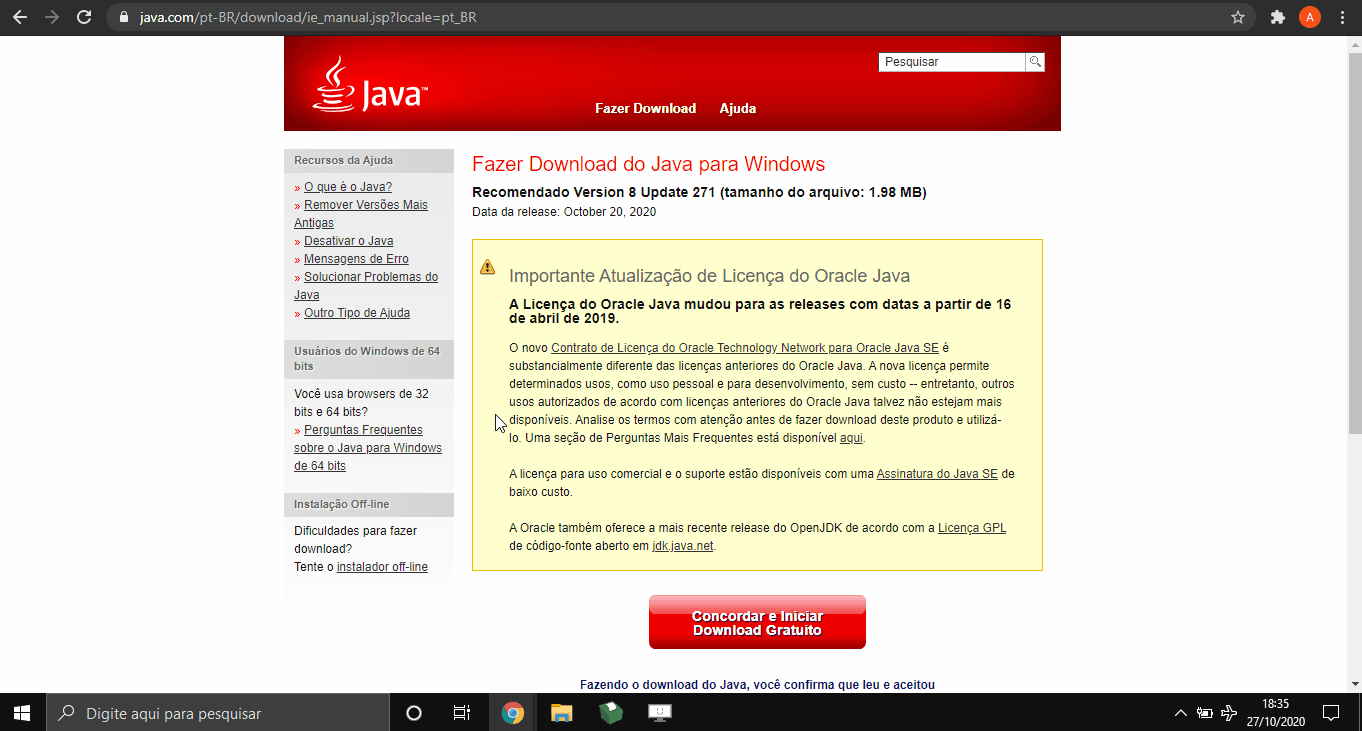The image size is (1362, 731).
Task: Open the task view icon on the taskbar
Action: click(461, 712)
